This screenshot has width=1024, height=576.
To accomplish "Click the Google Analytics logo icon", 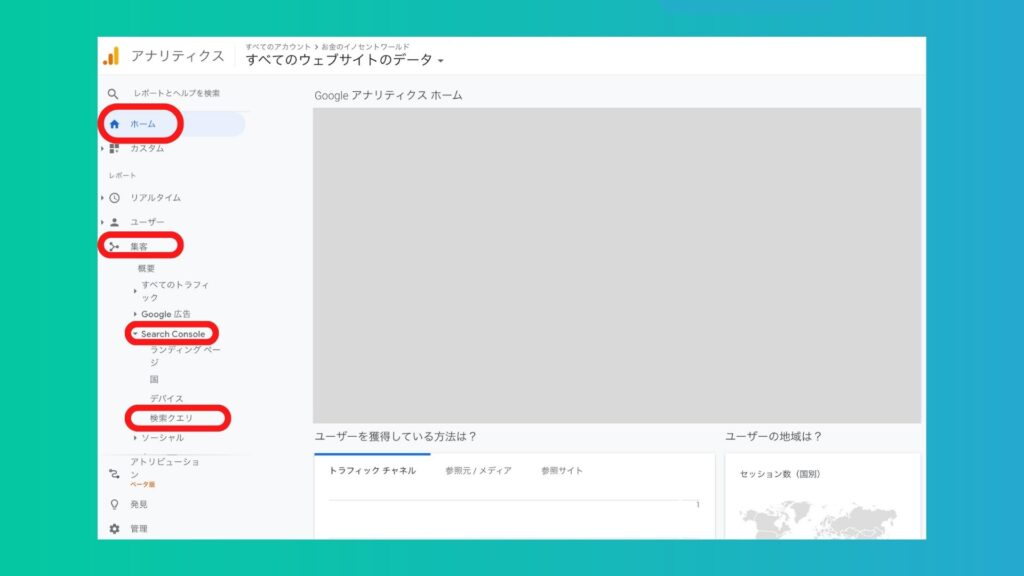I will coord(111,56).
